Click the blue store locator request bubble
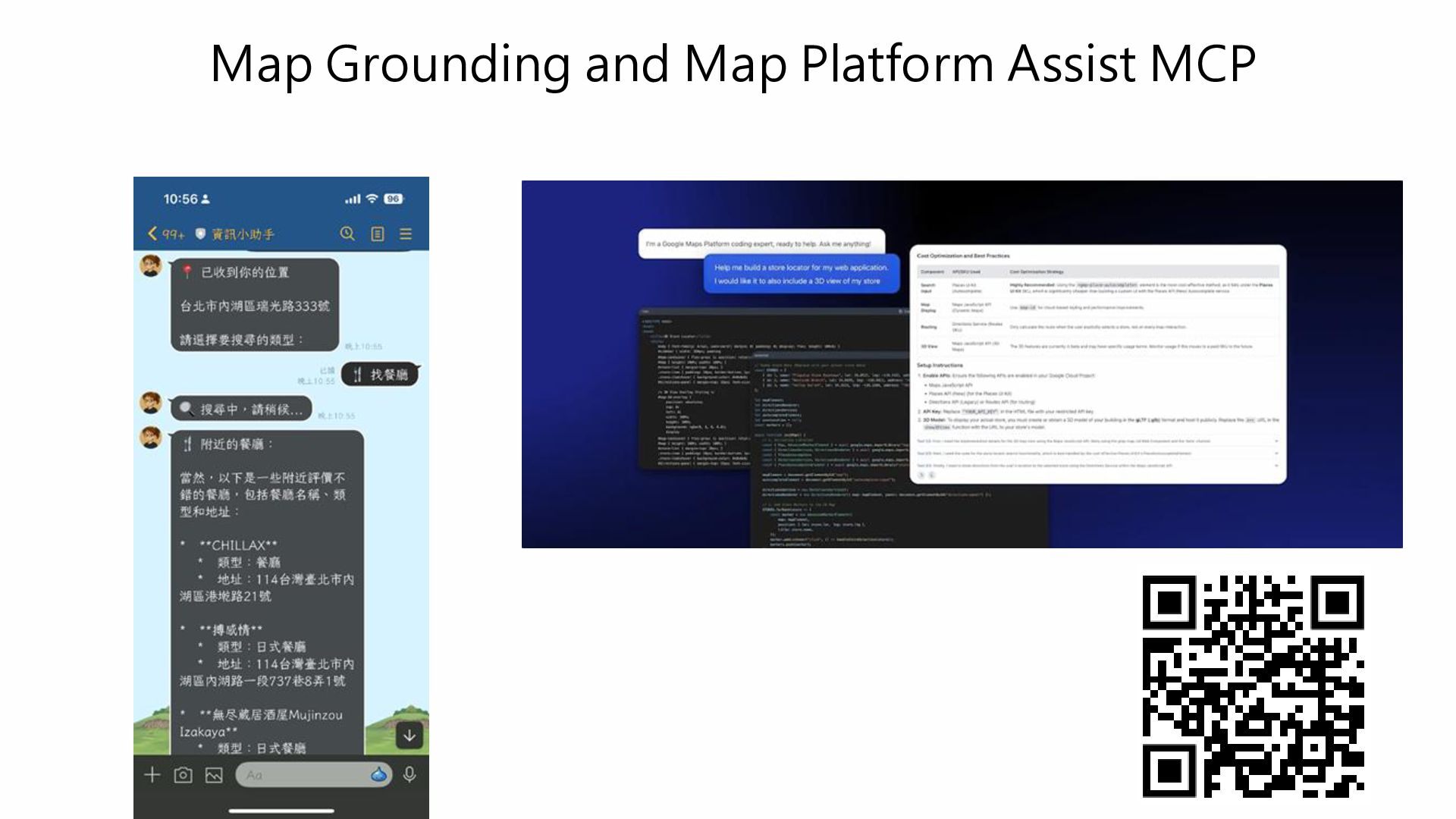1456x819 pixels. coord(802,274)
